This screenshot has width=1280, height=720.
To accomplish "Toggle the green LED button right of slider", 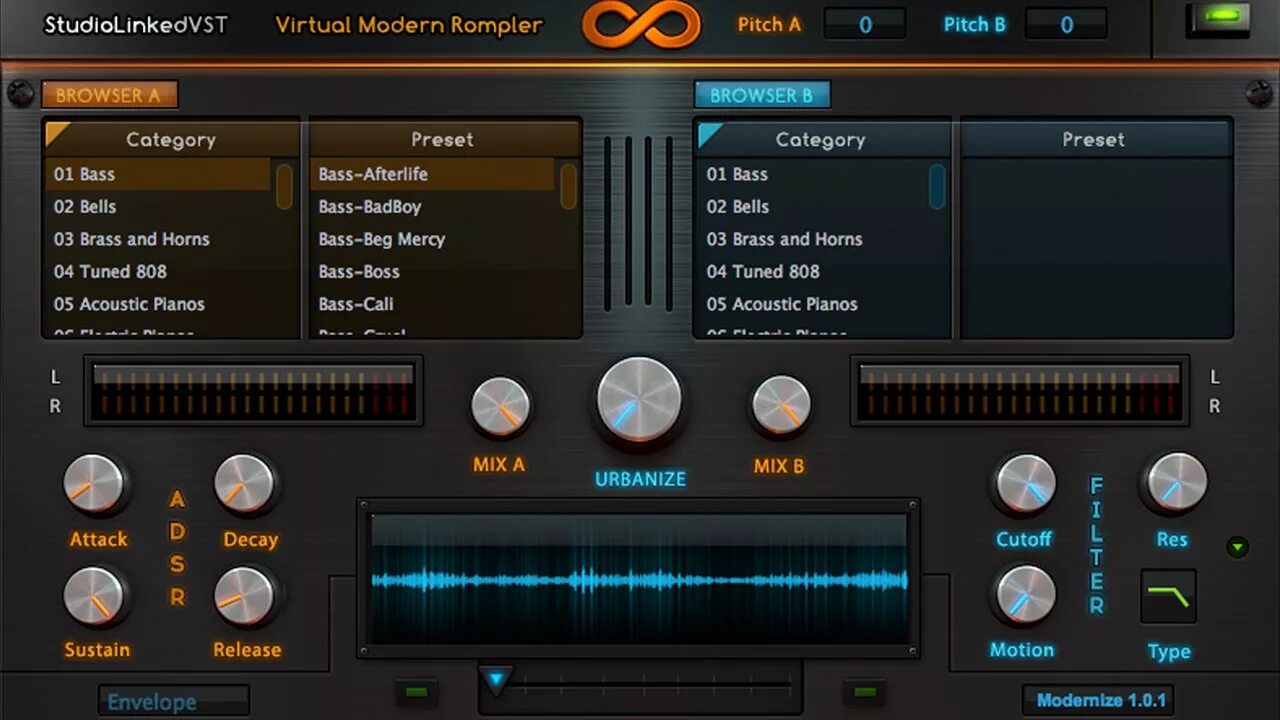I will tap(864, 692).
